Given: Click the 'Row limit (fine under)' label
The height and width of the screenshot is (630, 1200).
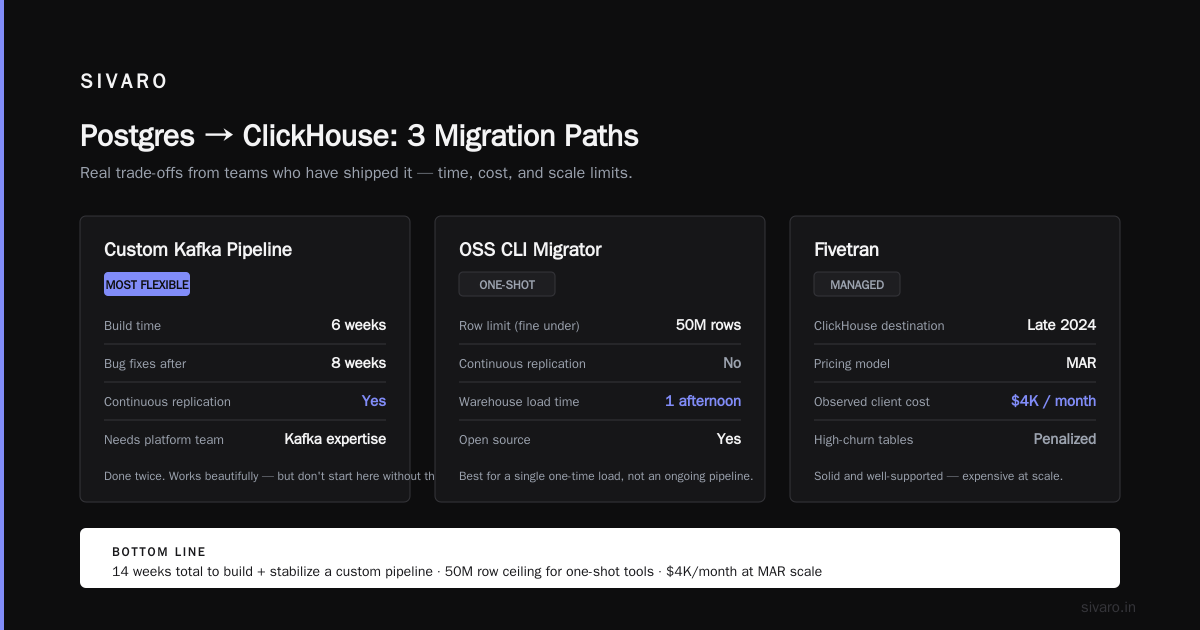Looking at the screenshot, I should coord(519,326).
